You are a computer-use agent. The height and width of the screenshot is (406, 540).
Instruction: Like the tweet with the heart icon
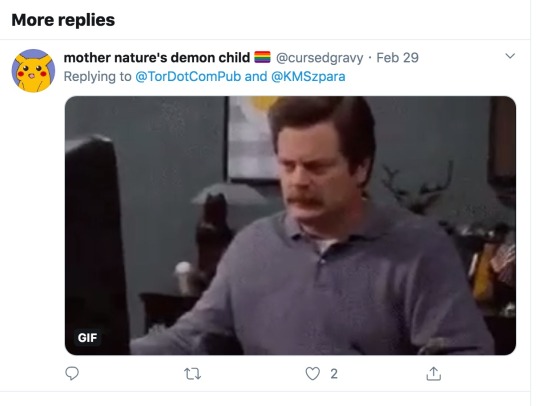[x=312, y=374]
